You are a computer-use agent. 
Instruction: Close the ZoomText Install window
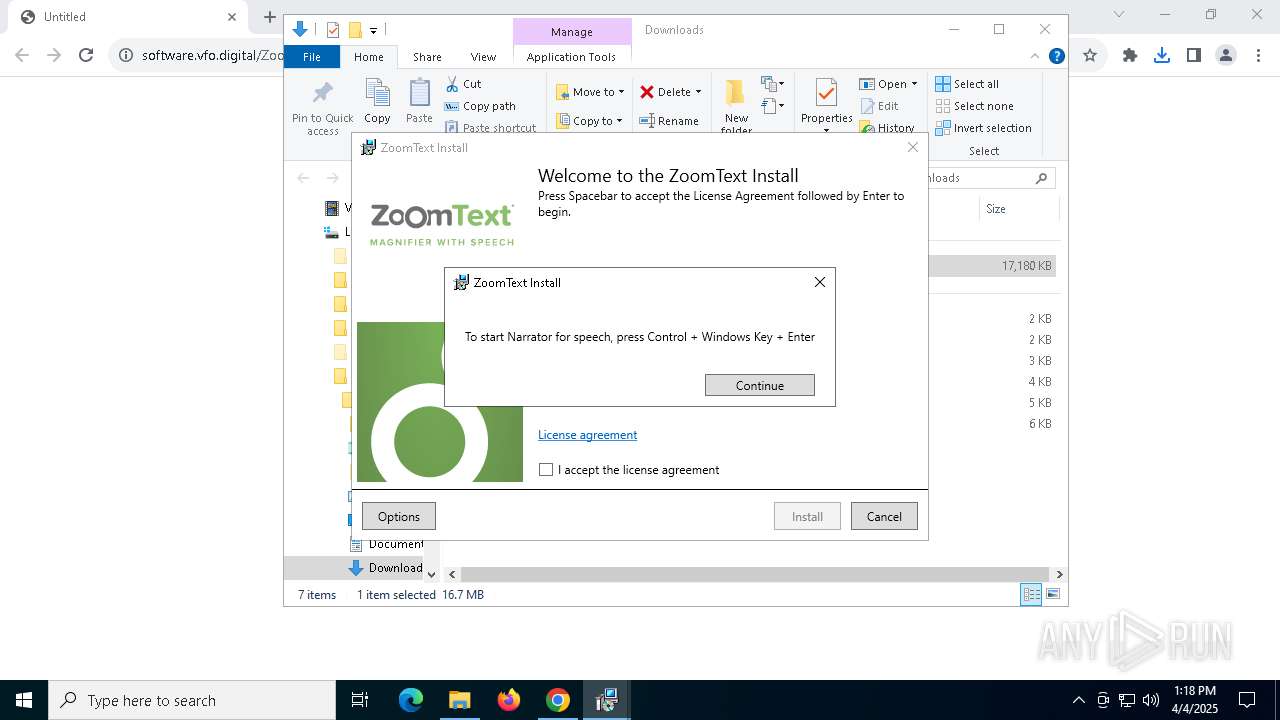click(x=912, y=147)
